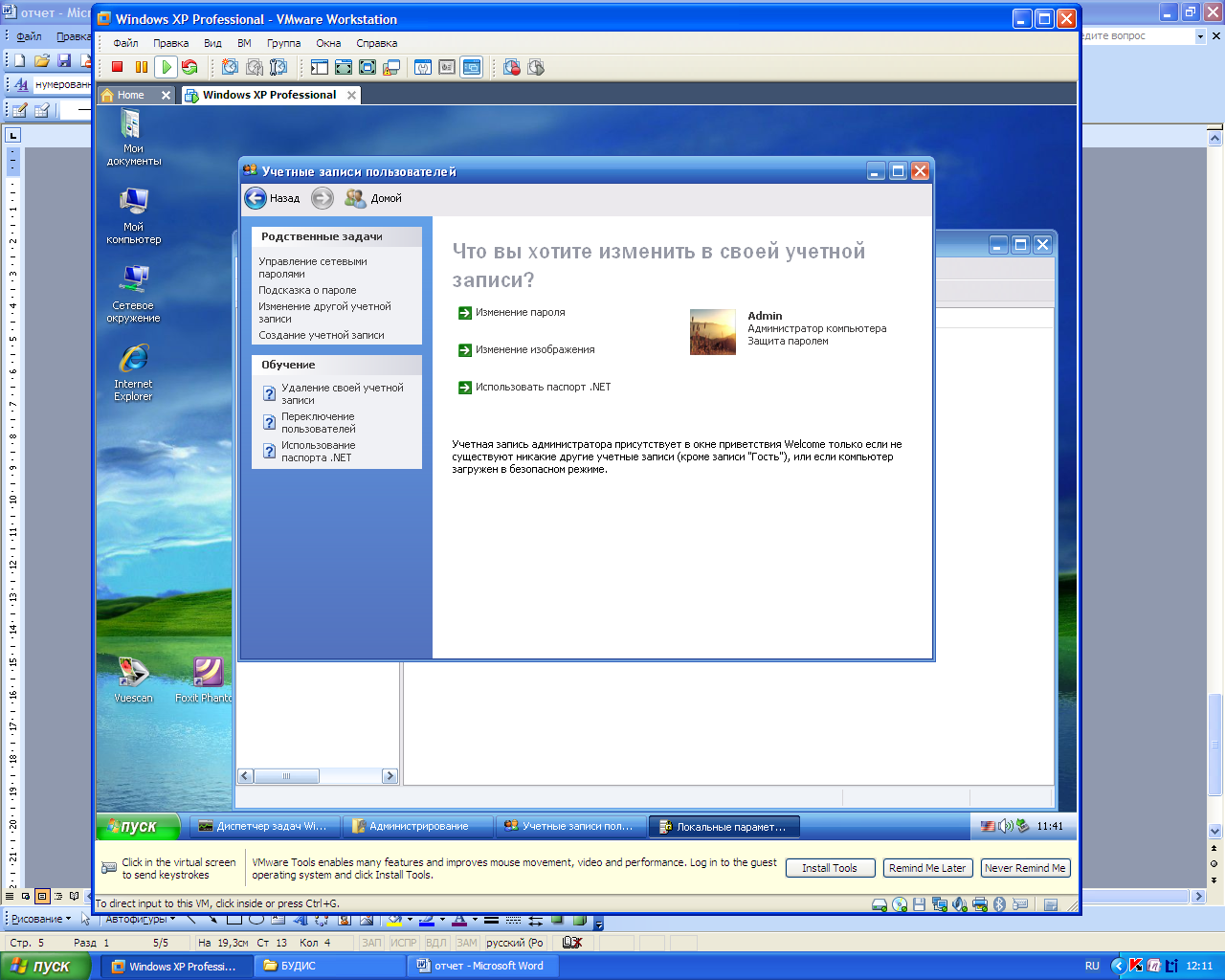Viewport: 1225px width, 980px height.
Task: Suspend the VM with the orange pause icon
Action: [x=142, y=67]
